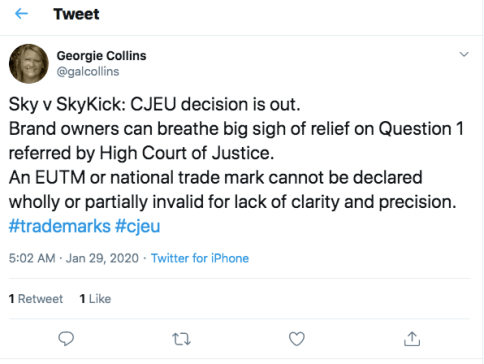Like the tweet with heart icon
The height and width of the screenshot is (364, 484).
(x=297, y=339)
